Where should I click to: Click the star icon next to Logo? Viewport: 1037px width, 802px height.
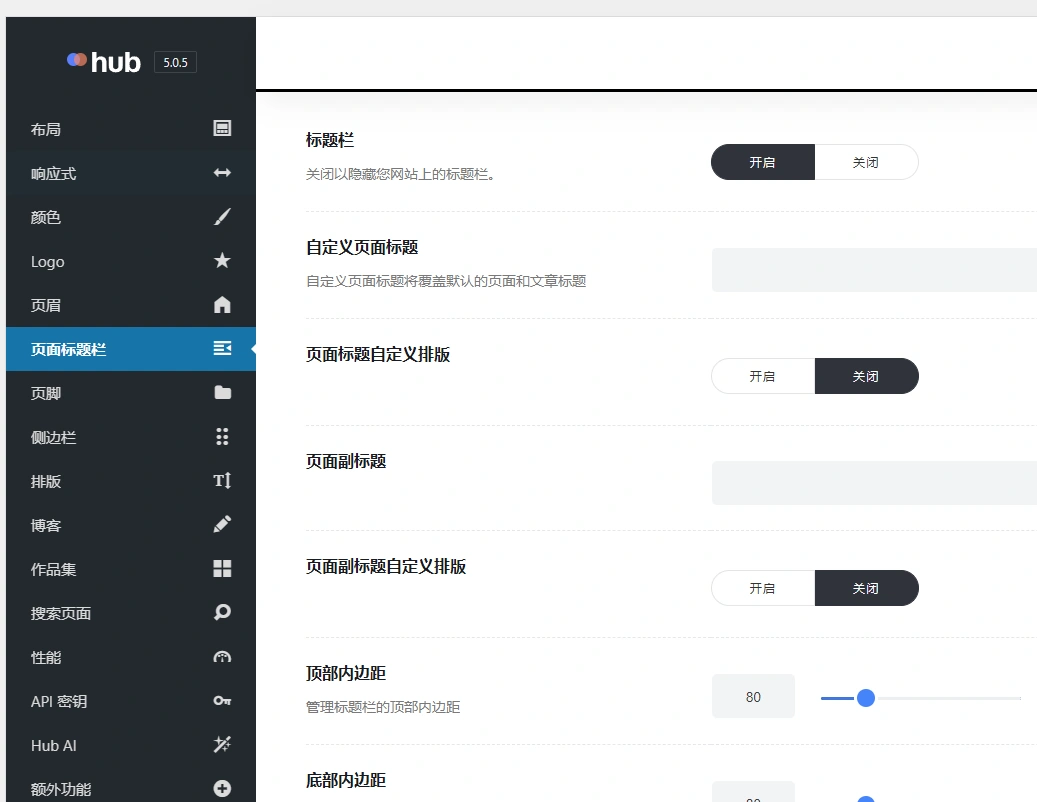pyautogui.click(x=222, y=261)
